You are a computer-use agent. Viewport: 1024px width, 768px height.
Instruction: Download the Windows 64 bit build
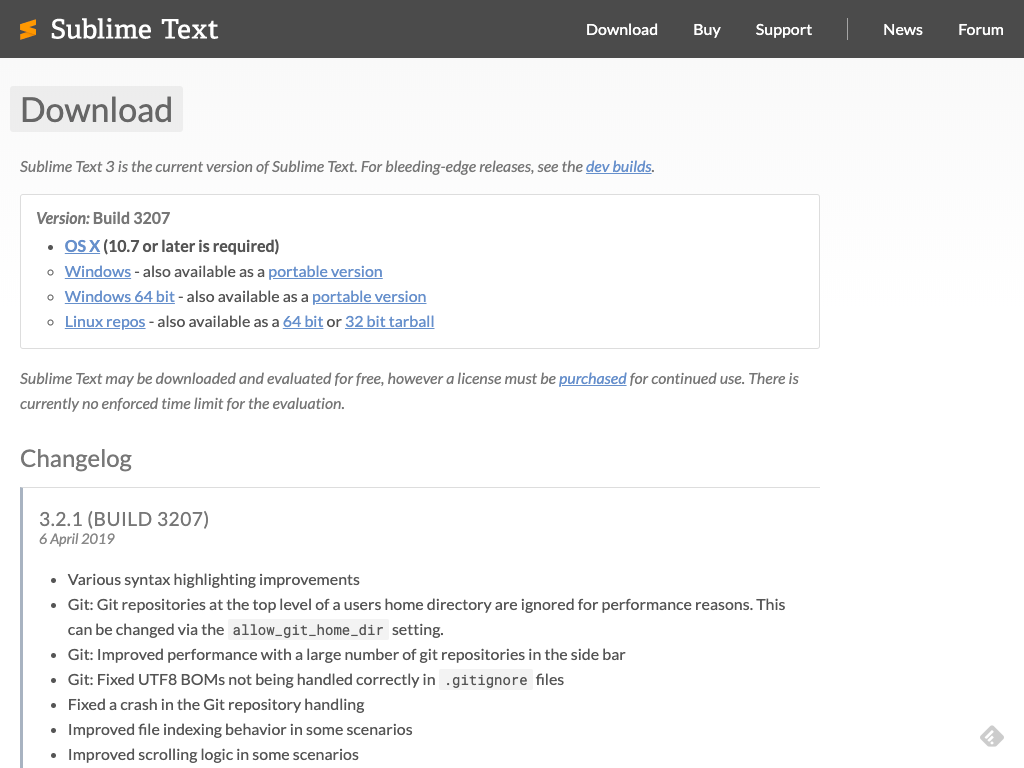tap(120, 296)
